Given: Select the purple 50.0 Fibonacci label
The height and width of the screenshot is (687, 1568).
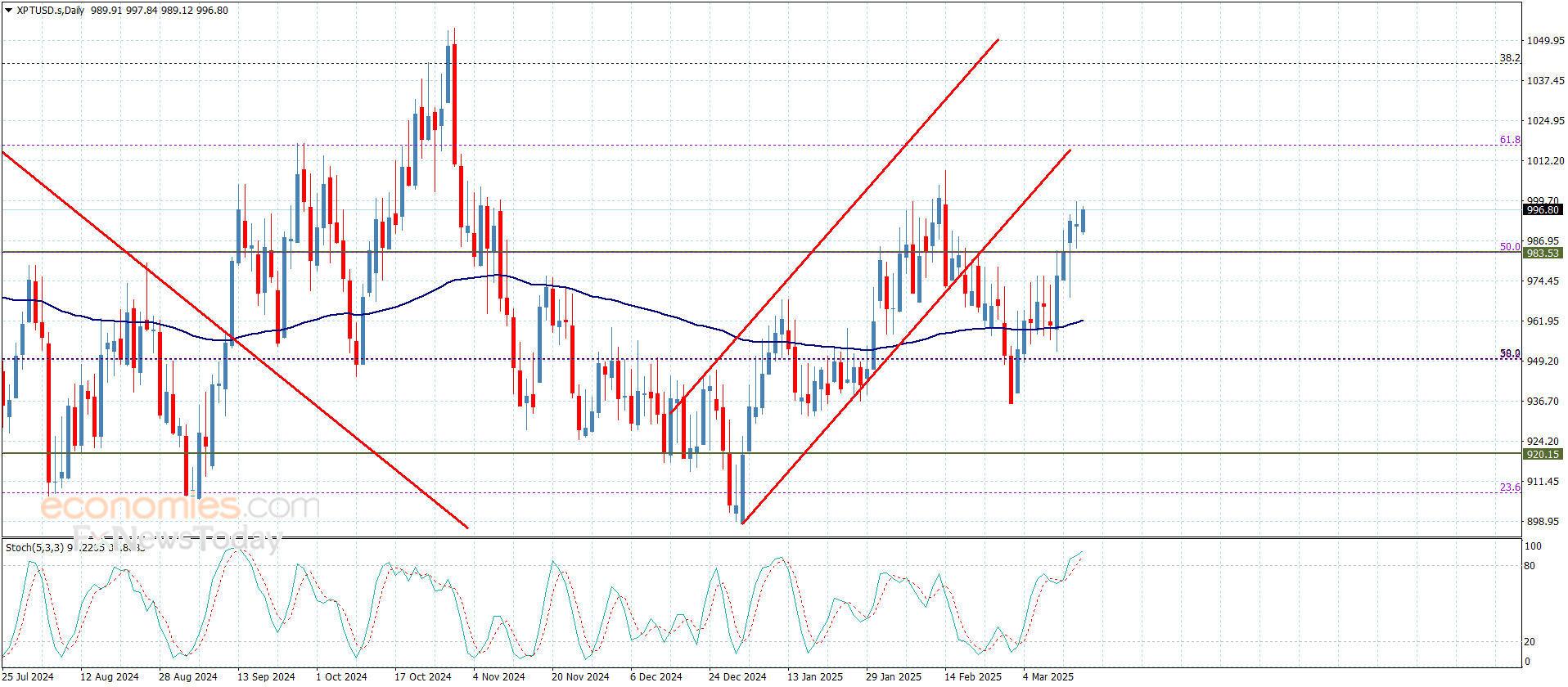Looking at the screenshot, I should (1510, 247).
